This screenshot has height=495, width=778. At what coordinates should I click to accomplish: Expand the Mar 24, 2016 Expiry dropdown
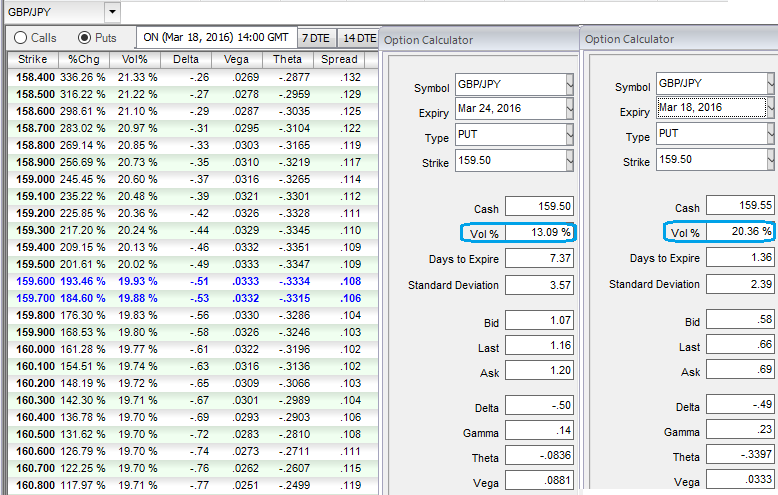pyautogui.click(x=570, y=108)
